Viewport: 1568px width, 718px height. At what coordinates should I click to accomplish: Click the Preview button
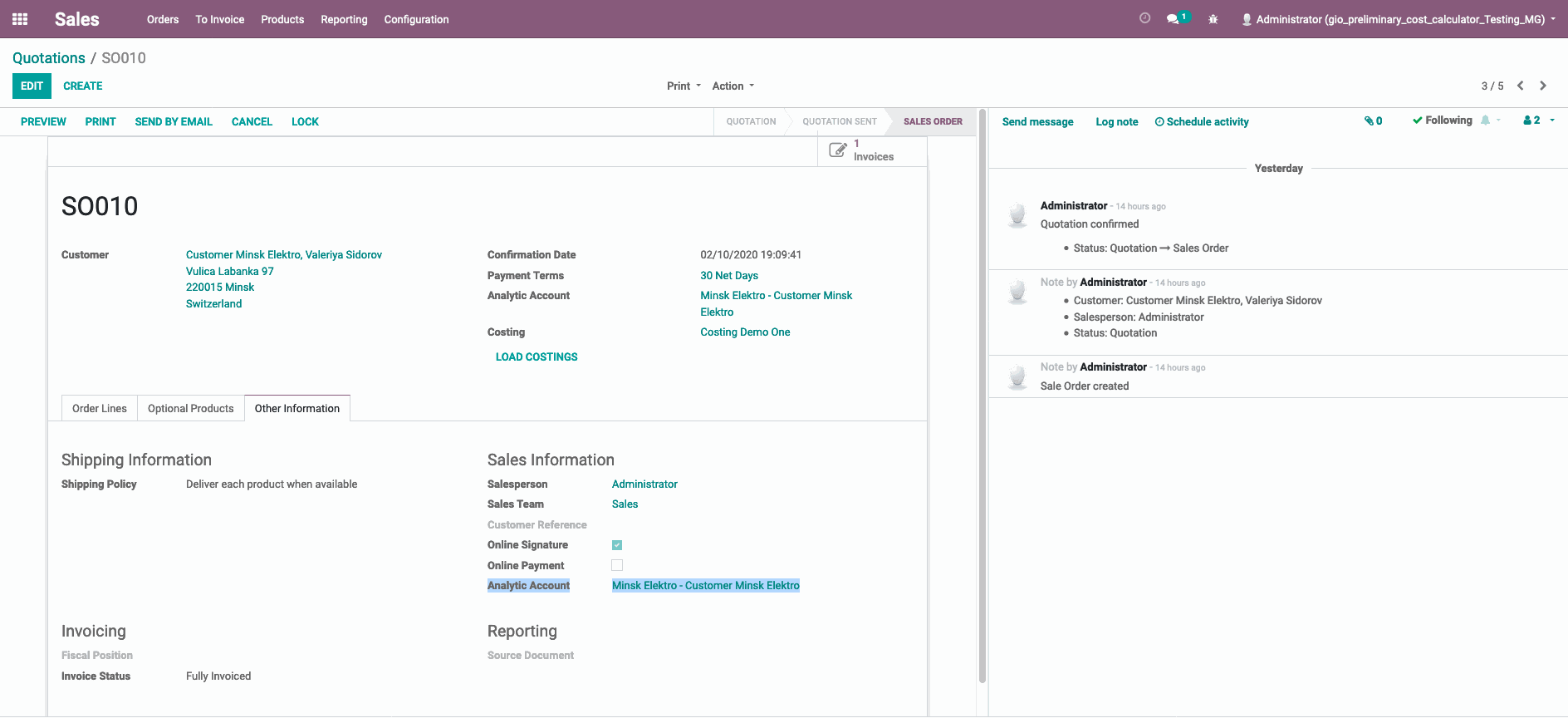43,121
